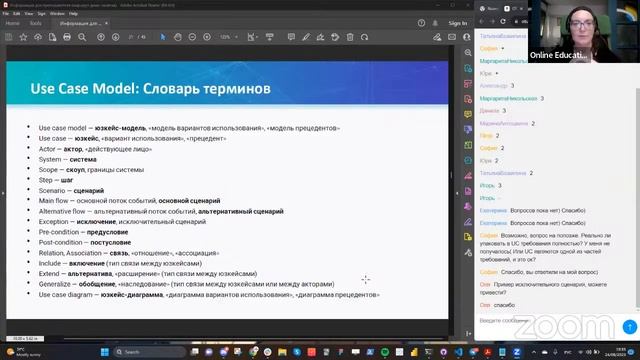Open Spotify from the taskbar
The image size is (640, 360).
click(385, 352)
